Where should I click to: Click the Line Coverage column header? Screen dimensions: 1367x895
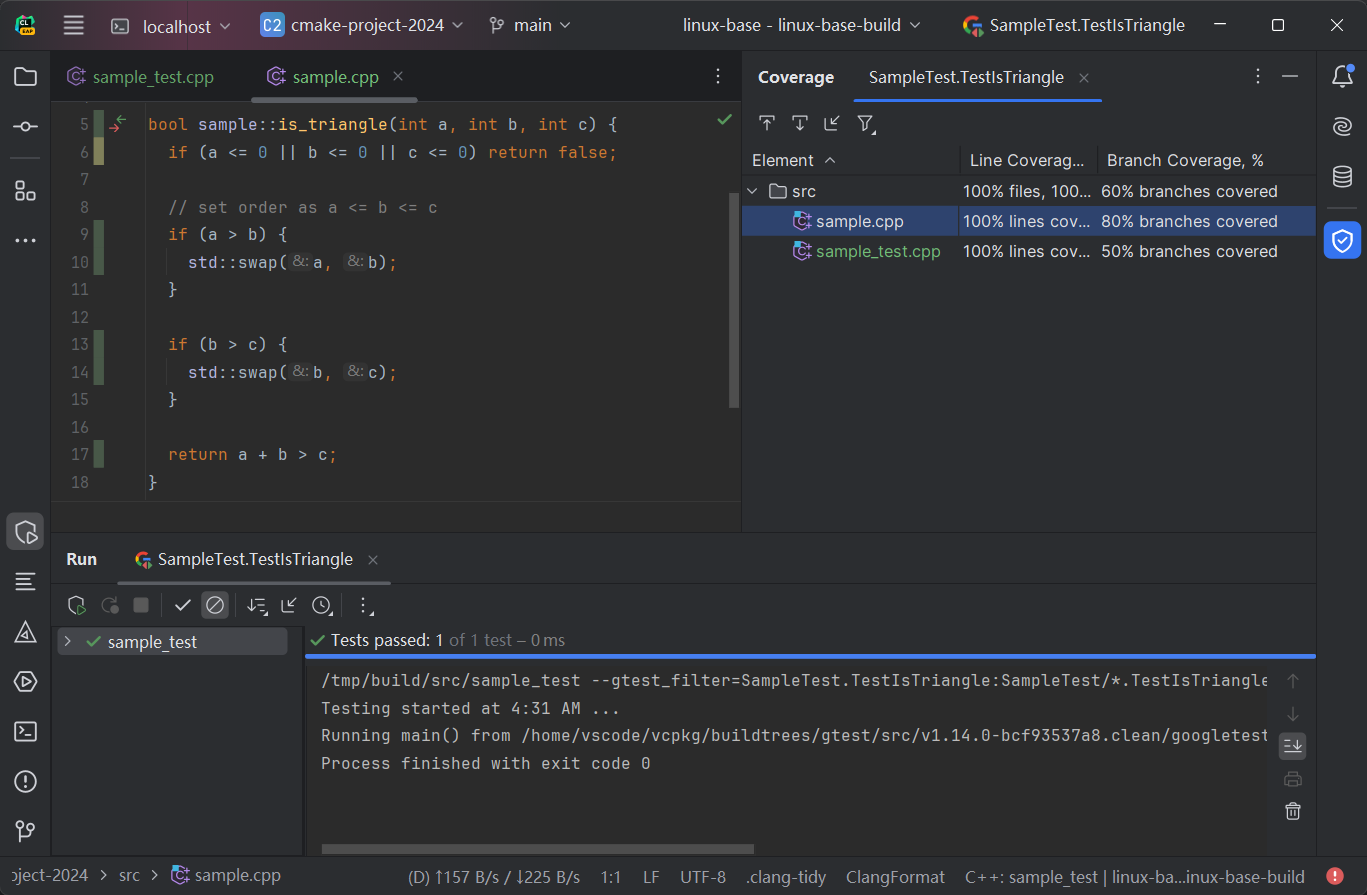point(1028,160)
